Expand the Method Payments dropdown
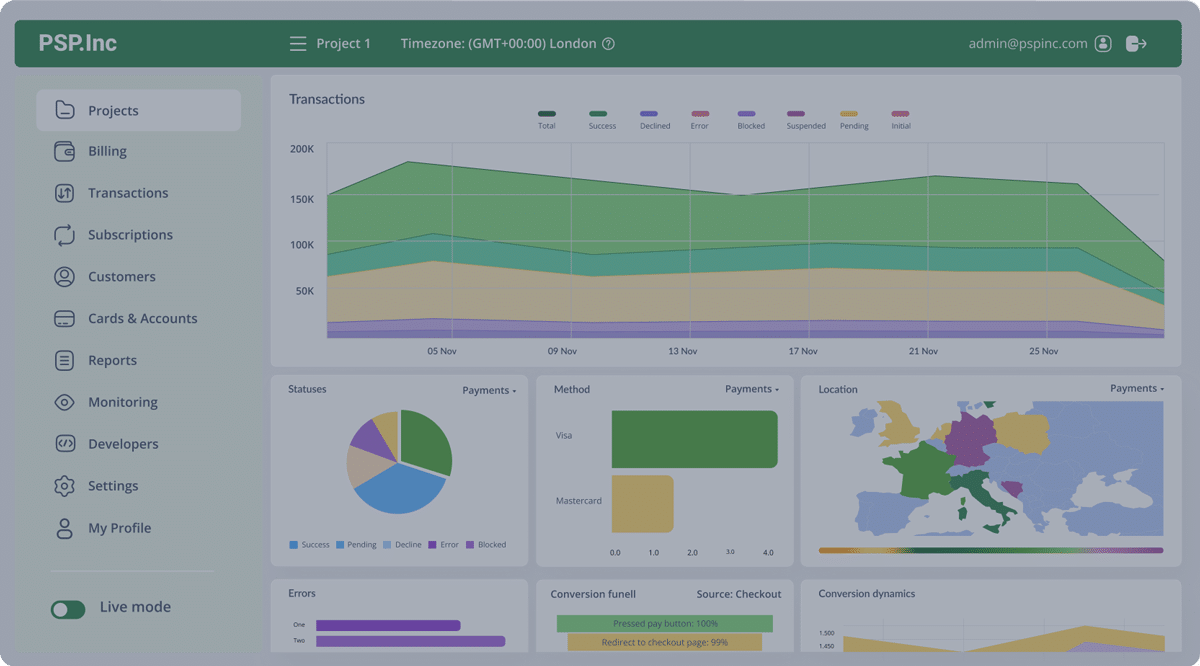Viewport: 1200px width, 666px height. (752, 389)
